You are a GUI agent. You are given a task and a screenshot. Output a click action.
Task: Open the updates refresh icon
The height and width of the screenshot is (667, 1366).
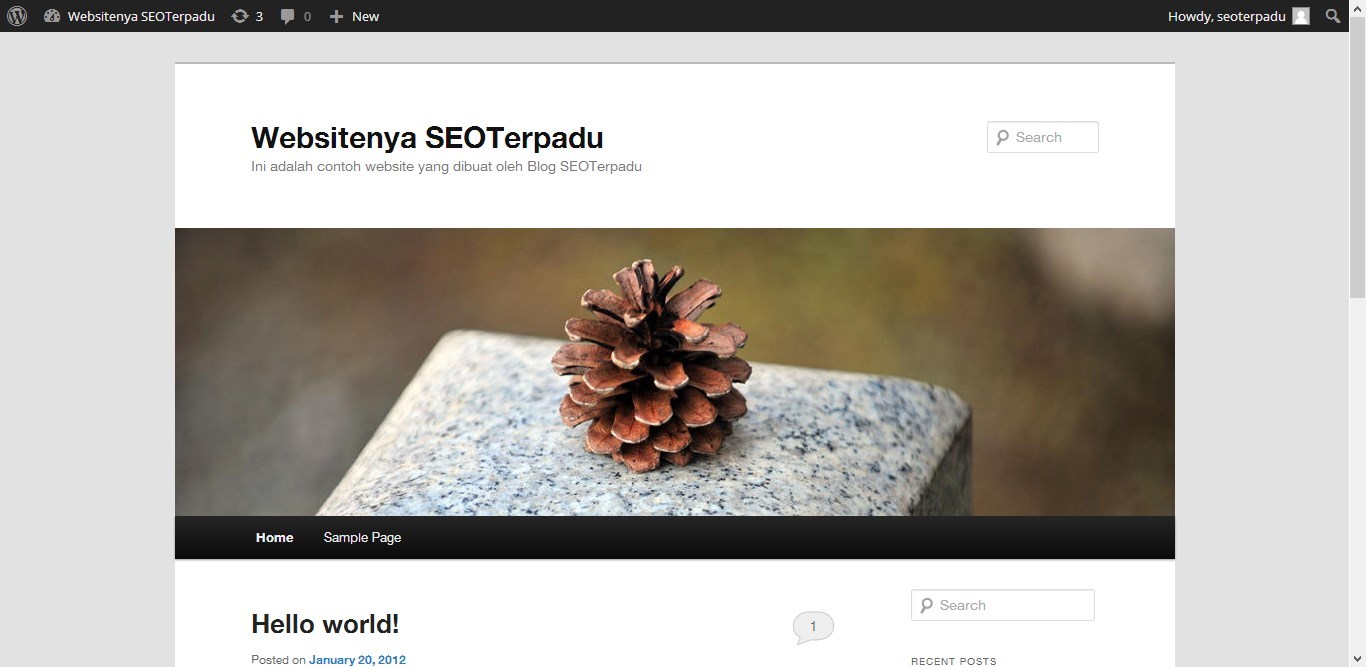pos(240,16)
